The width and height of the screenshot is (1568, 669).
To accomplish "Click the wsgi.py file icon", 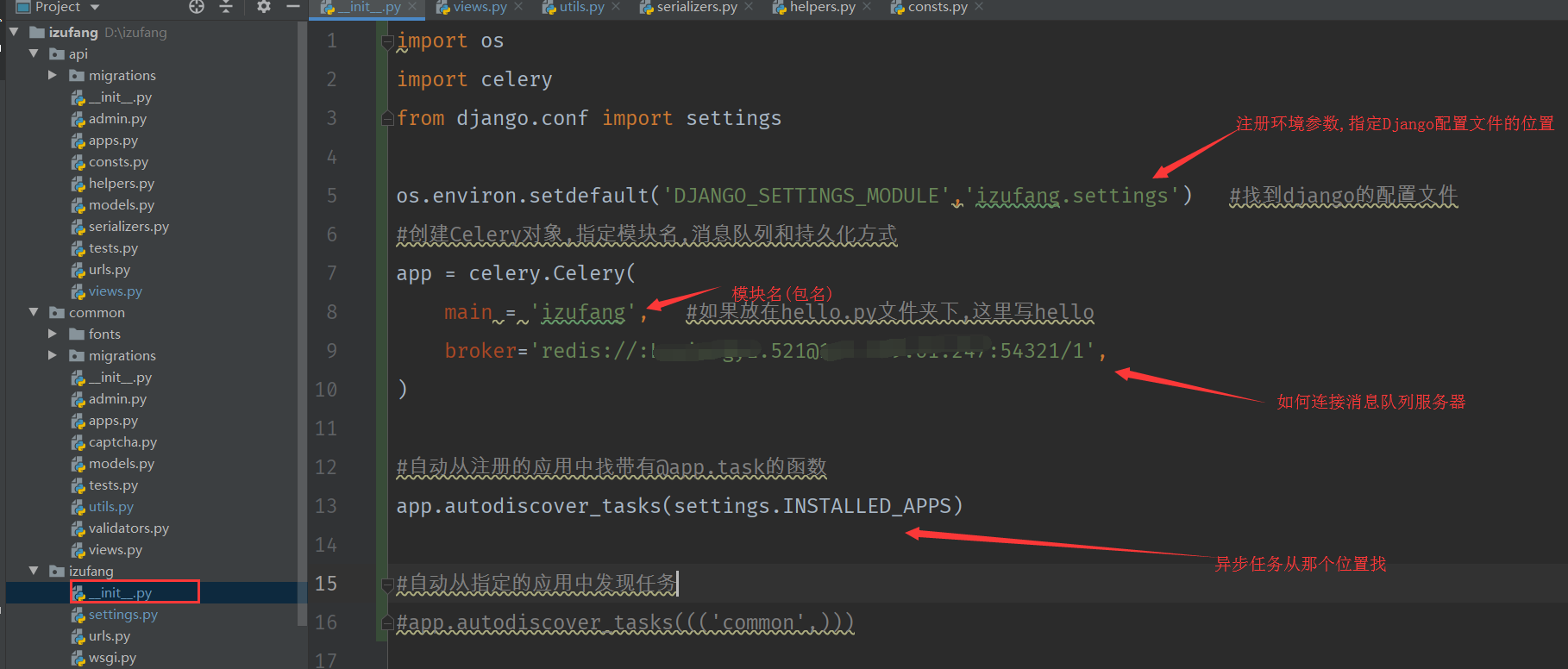I will [78, 658].
